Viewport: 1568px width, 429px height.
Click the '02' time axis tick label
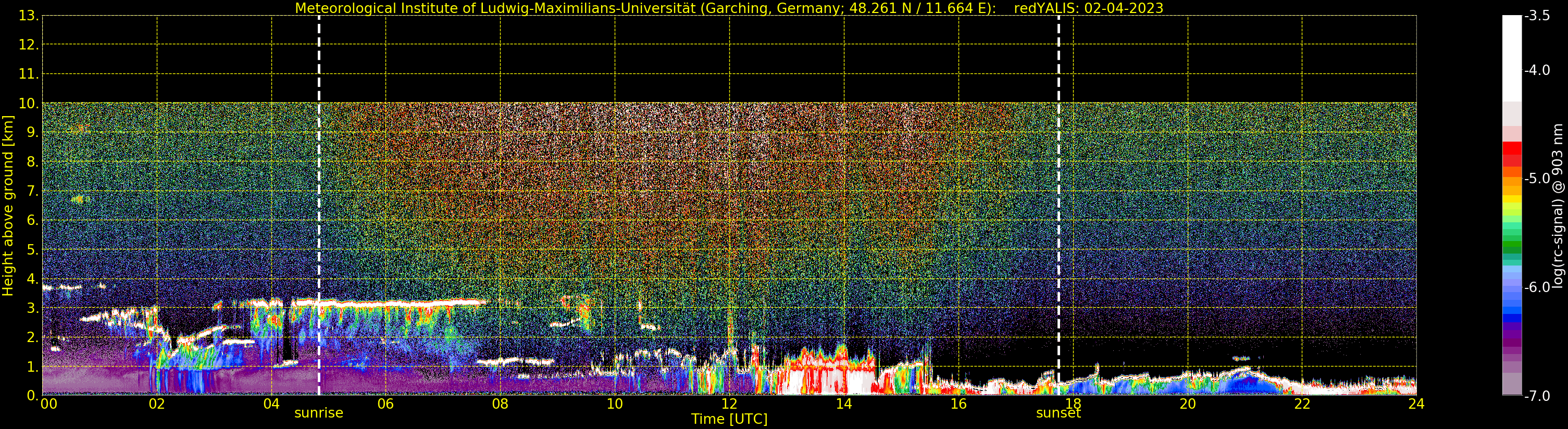(157, 404)
